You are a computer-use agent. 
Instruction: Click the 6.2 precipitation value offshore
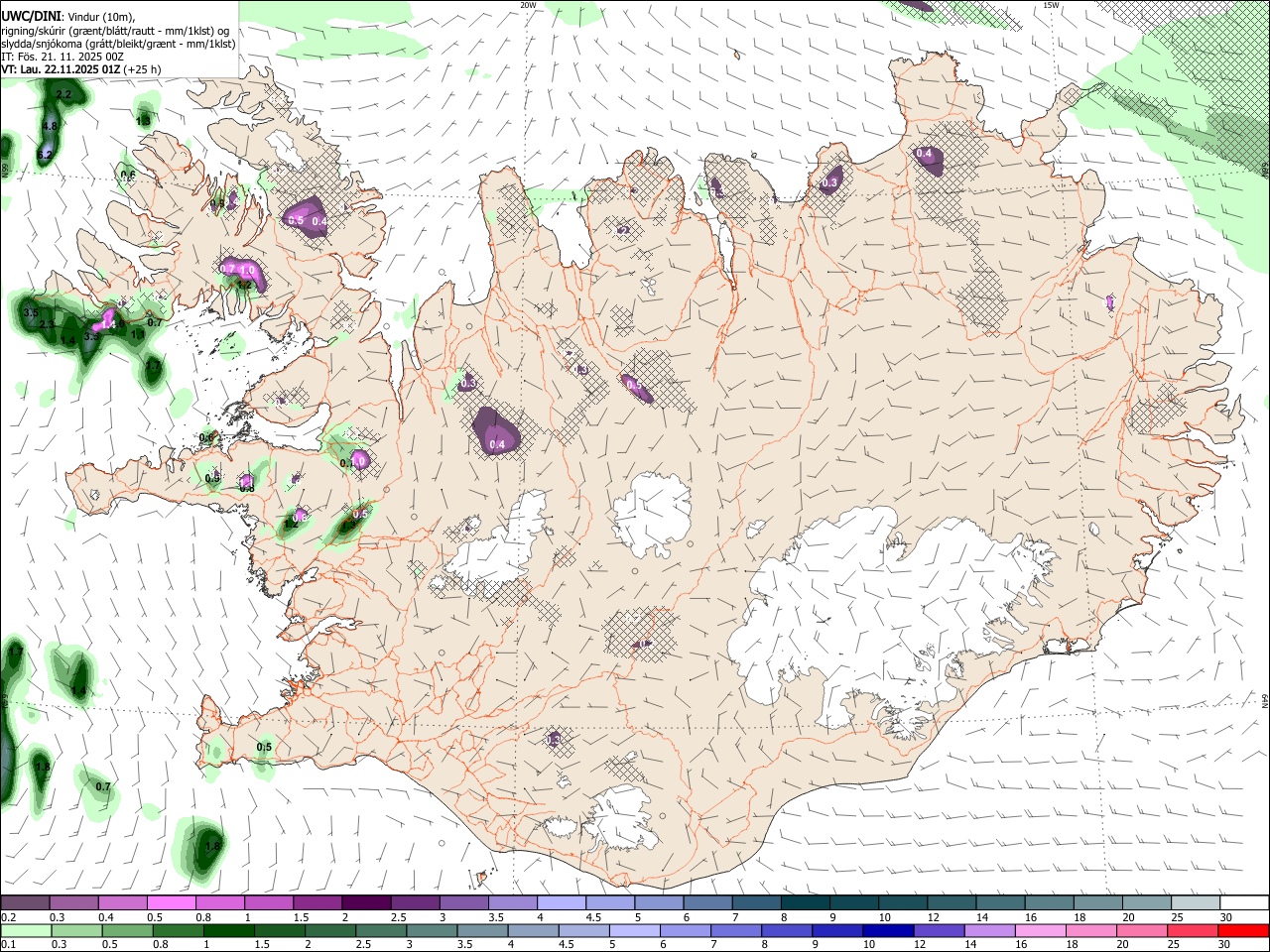click(45, 156)
